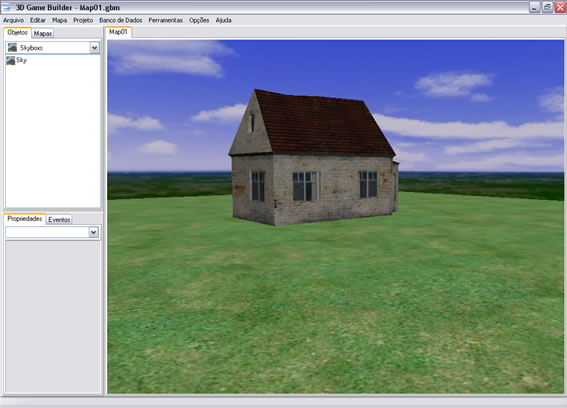Click the house model in the viewport

314,158
